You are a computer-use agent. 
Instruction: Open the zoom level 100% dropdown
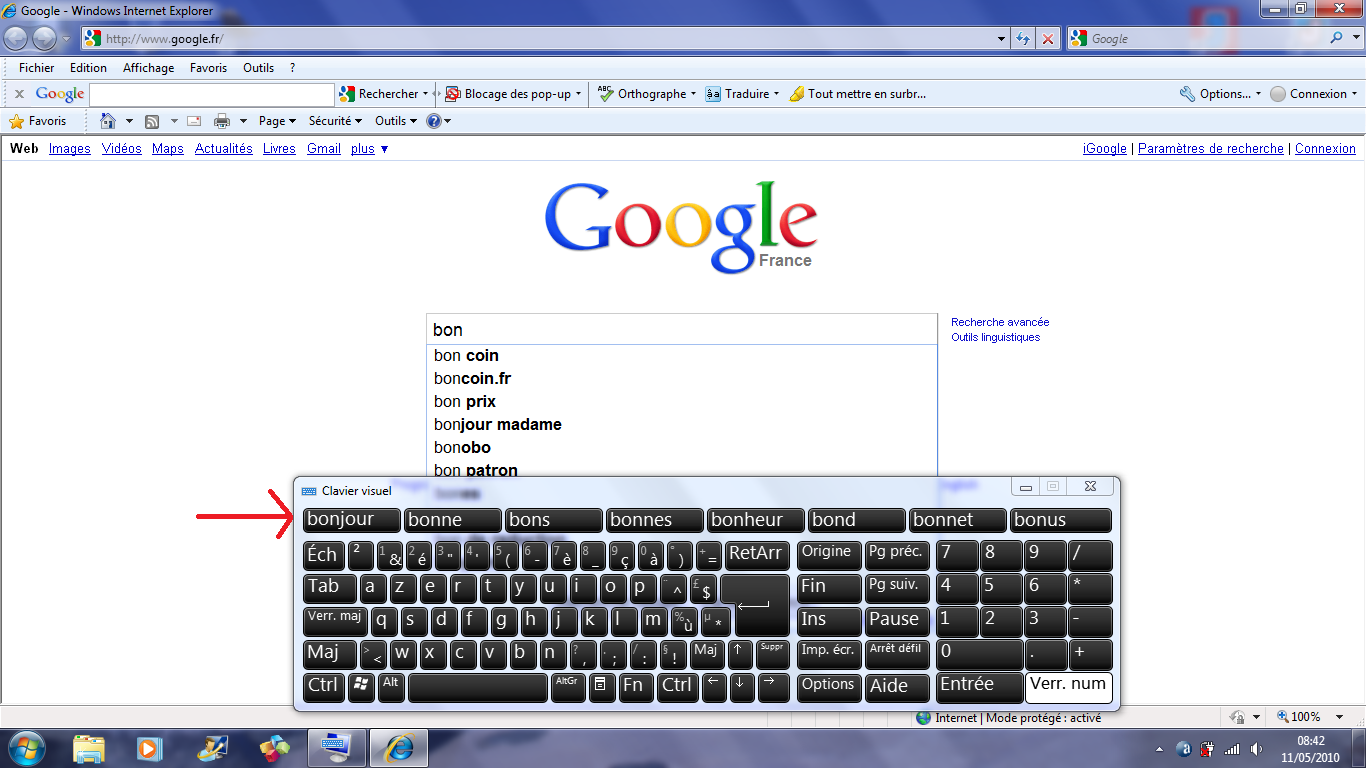1340,717
